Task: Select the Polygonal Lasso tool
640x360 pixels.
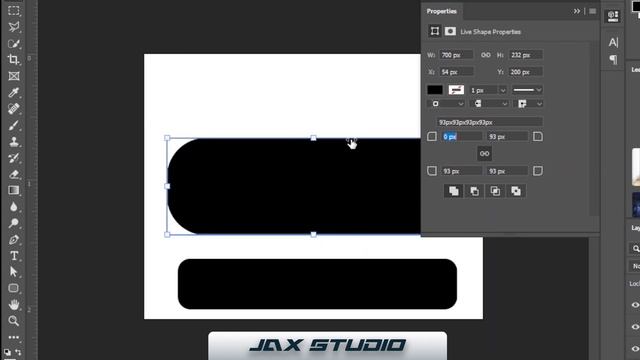Action: [13, 27]
